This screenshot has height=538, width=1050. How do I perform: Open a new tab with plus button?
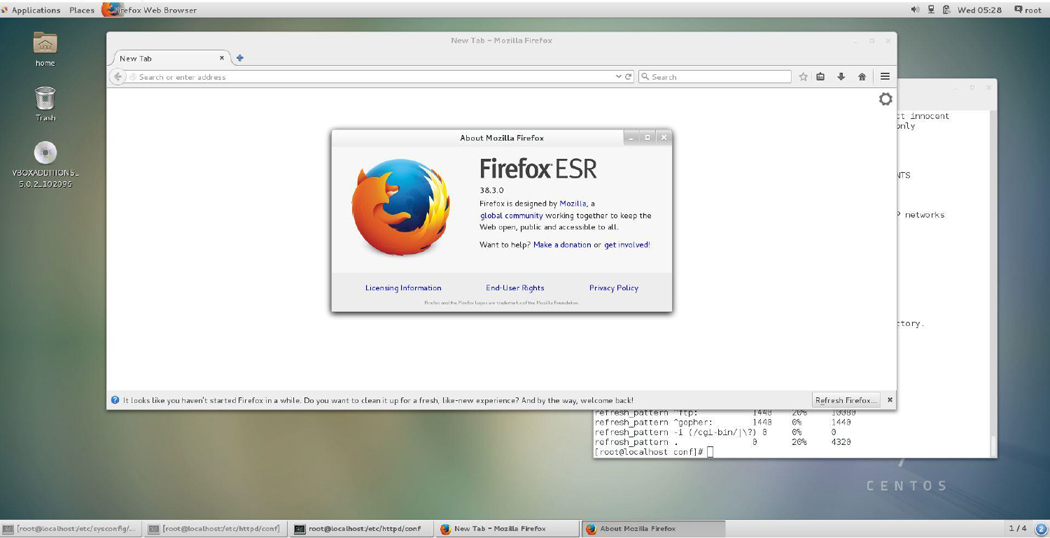240,58
